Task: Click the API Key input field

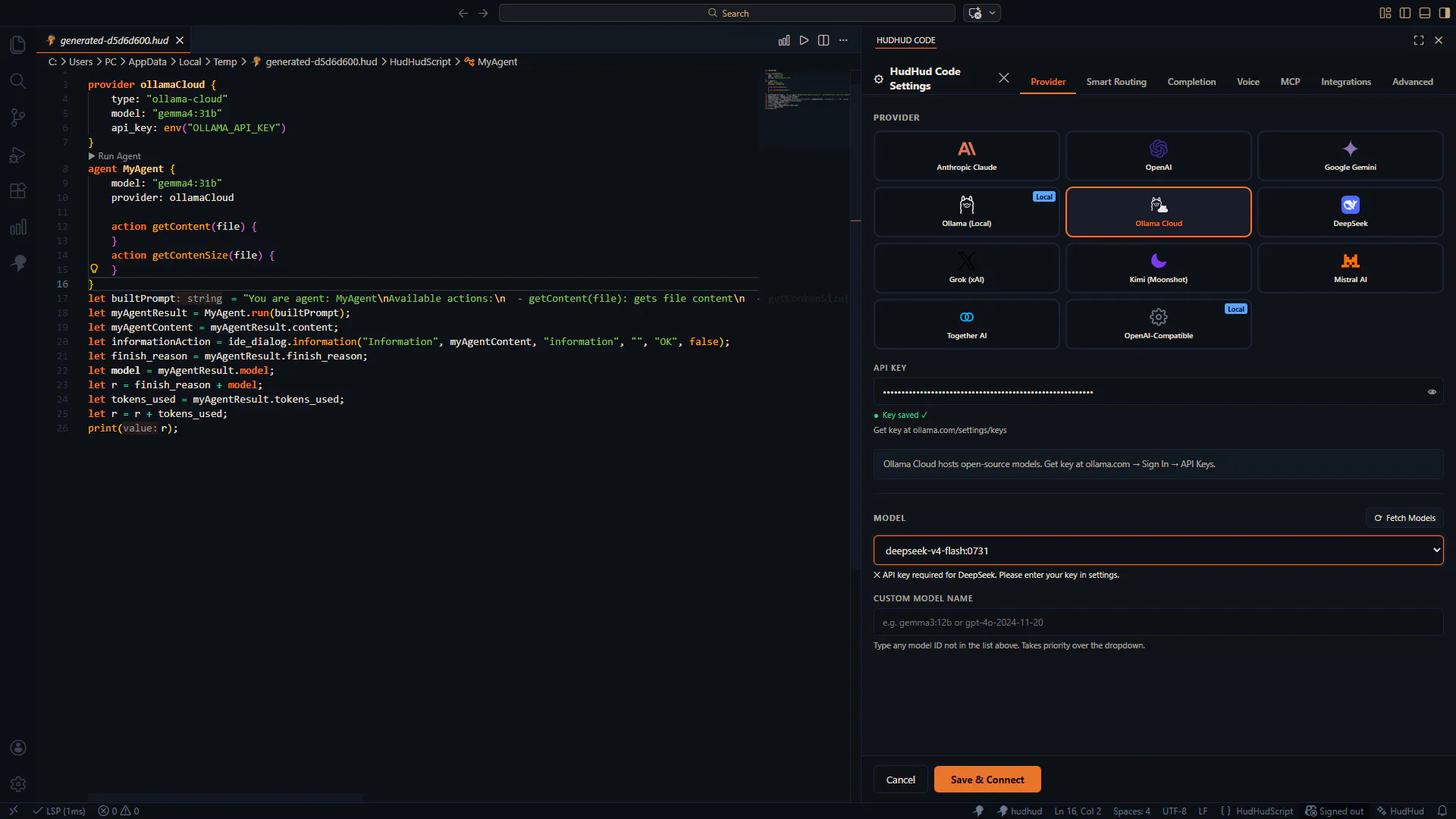Action: tap(1158, 392)
